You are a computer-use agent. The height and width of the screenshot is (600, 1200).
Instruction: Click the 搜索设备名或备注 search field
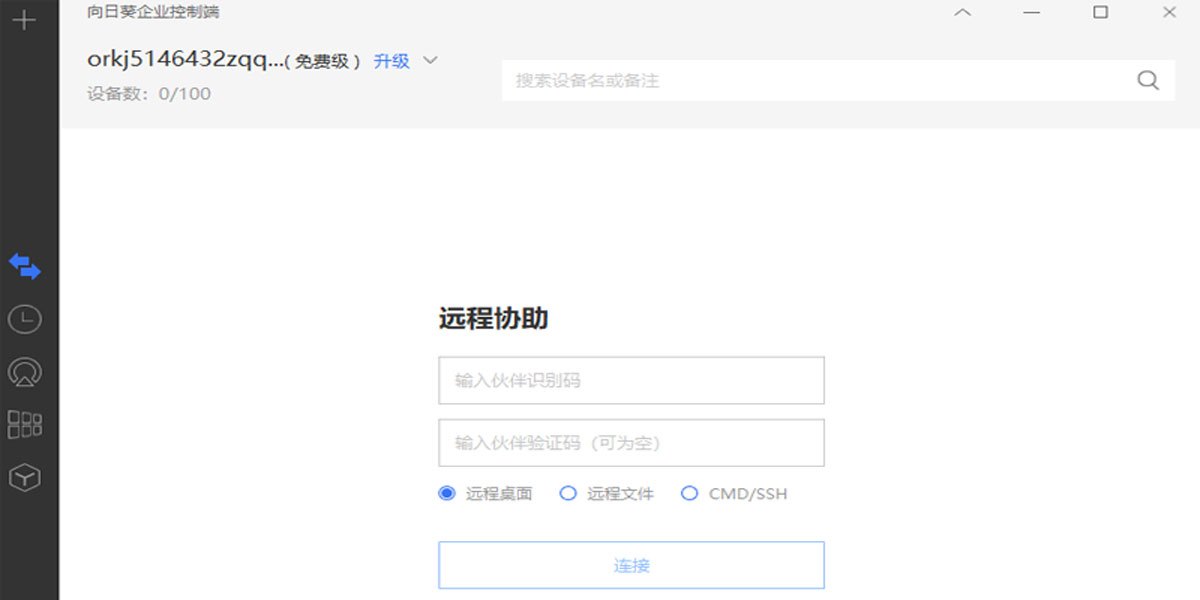point(820,81)
